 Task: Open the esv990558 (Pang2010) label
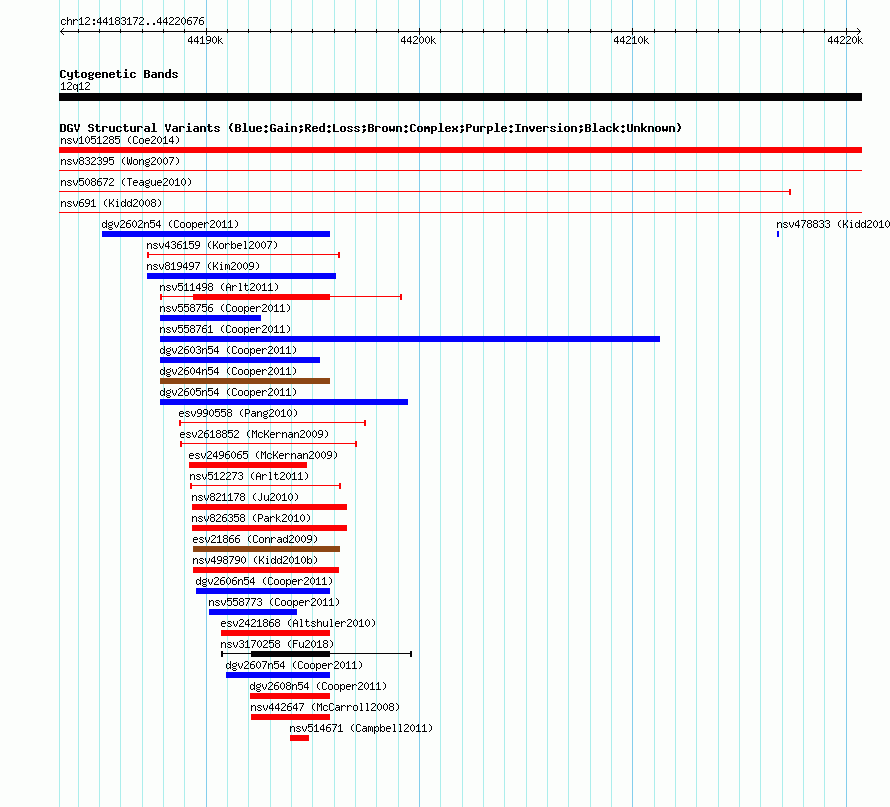click(238, 413)
